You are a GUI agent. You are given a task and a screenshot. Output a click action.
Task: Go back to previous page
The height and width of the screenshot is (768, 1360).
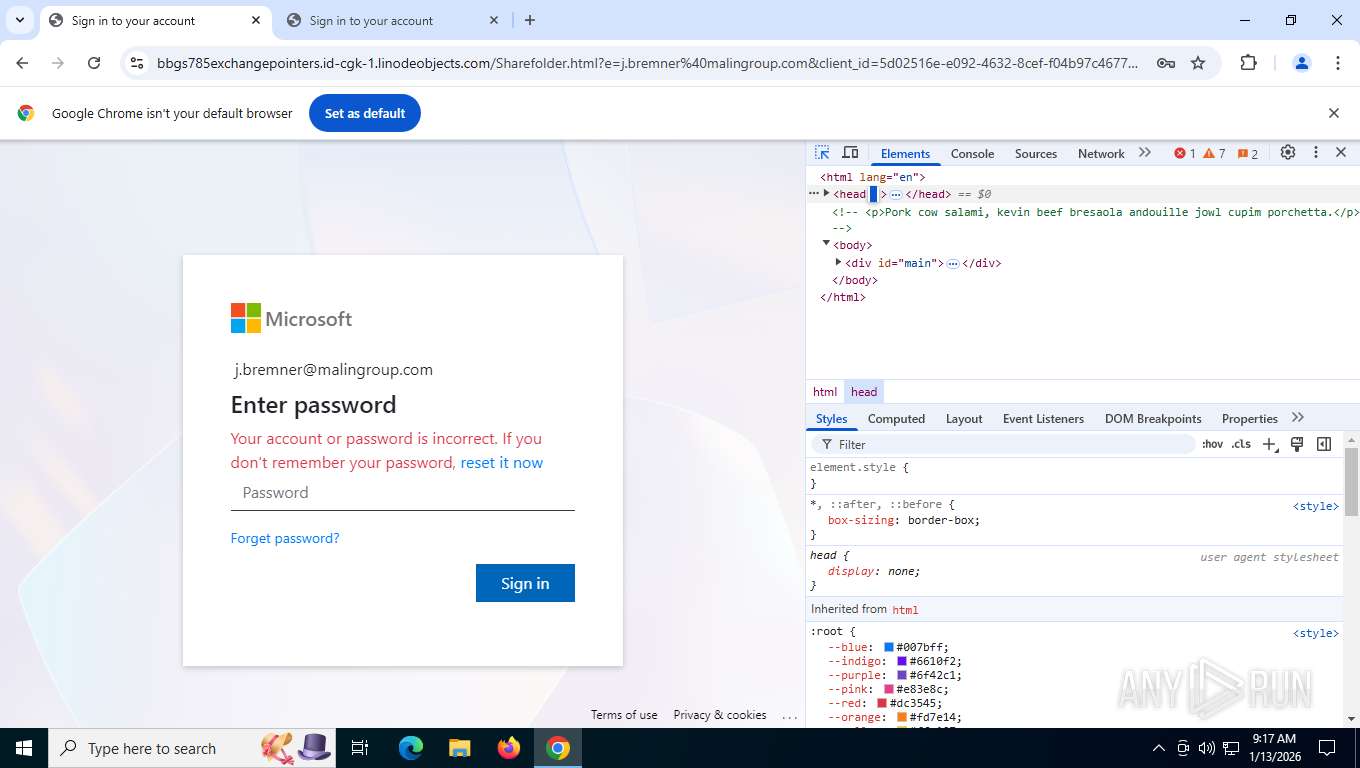pyautogui.click(x=22, y=63)
